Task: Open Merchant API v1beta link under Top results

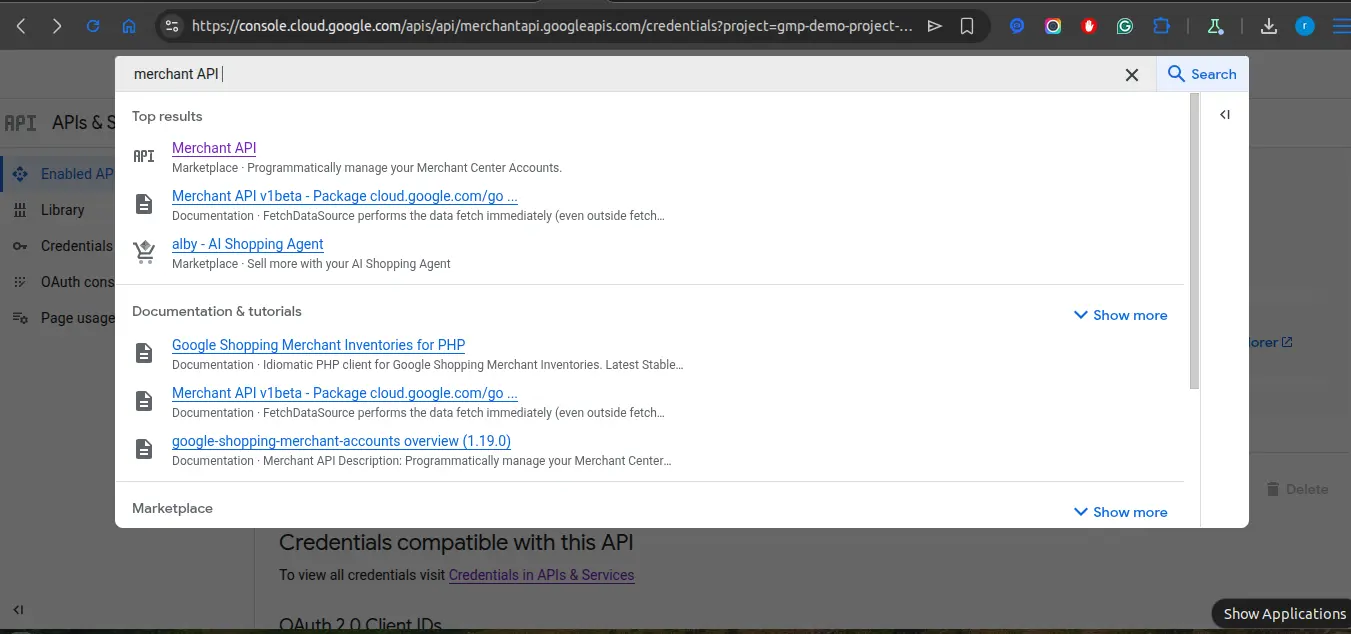Action: coord(345,196)
